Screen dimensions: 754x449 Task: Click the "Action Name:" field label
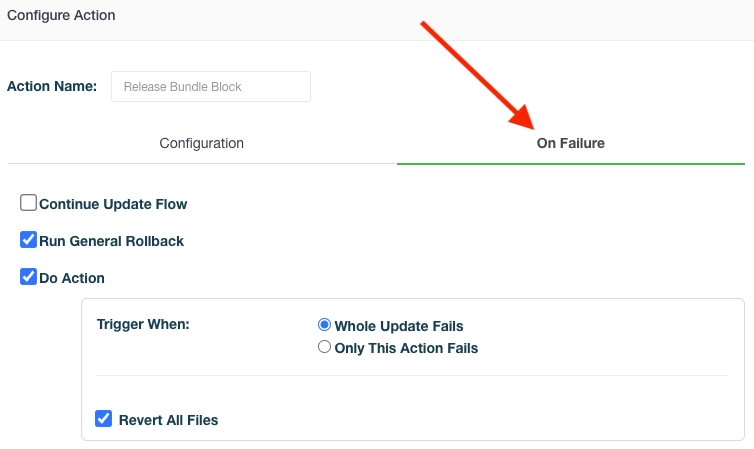click(52, 86)
